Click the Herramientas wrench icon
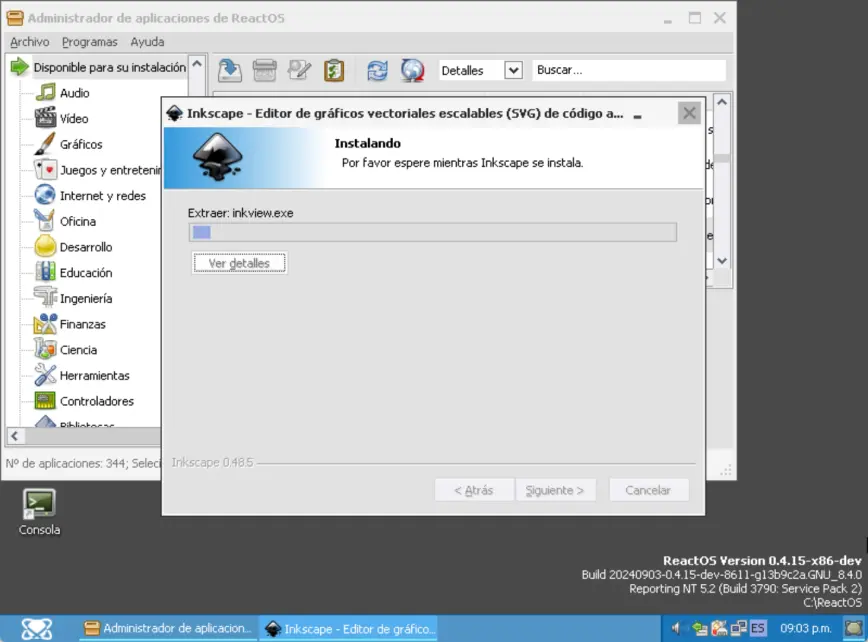The width and height of the screenshot is (868, 642). [x=45, y=375]
